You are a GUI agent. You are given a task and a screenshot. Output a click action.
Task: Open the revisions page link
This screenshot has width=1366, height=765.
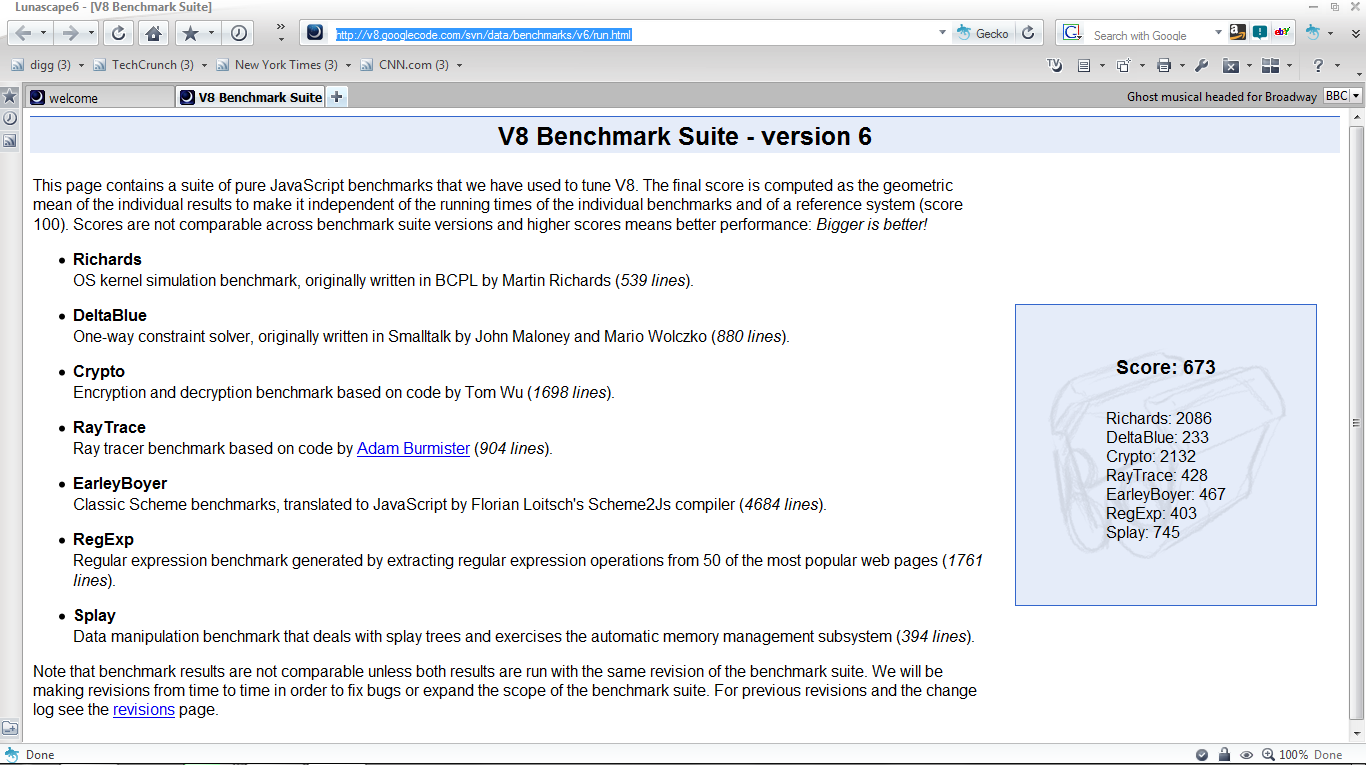[x=144, y=710]
